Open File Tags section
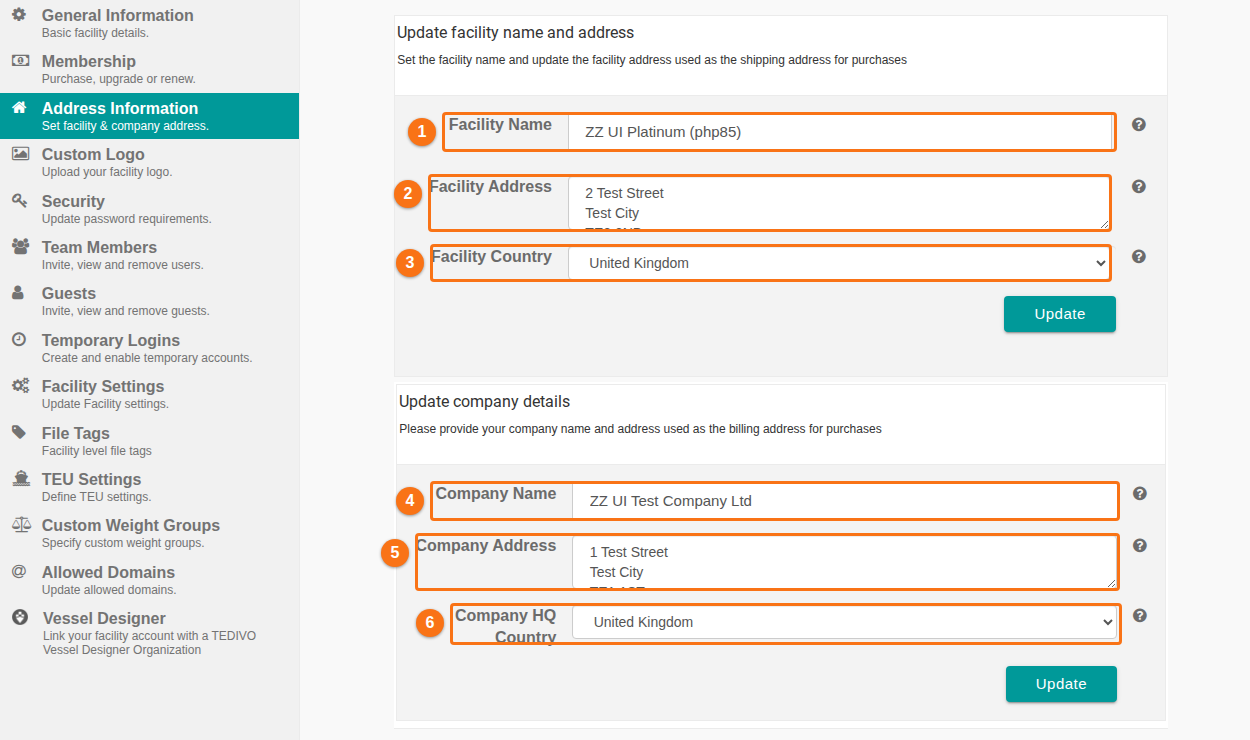Viewport: 1250px width, 740px height. [150, 441]
